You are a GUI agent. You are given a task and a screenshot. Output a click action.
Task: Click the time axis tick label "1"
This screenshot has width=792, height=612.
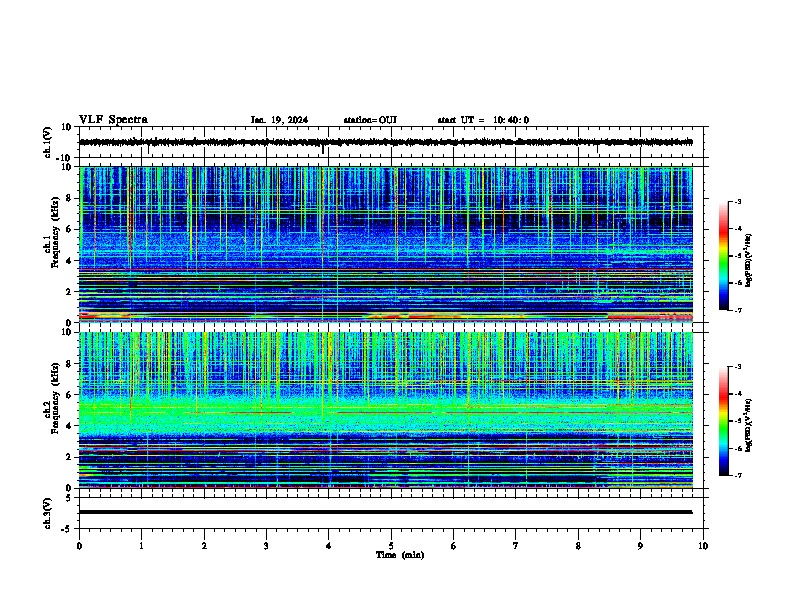[x=142, y=546]
